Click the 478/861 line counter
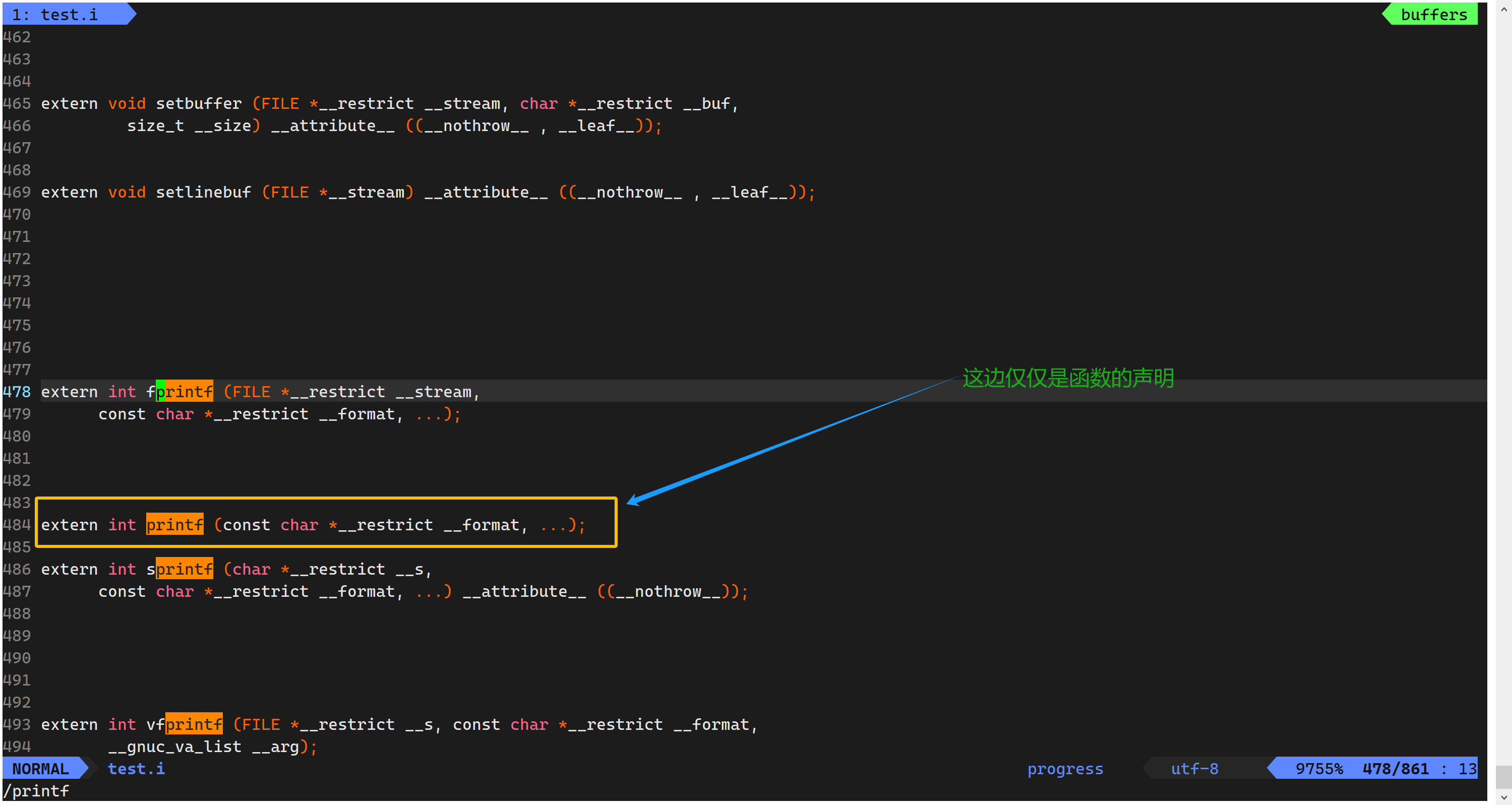This screenshot has height=805, width=1512. click(1395, 769)
